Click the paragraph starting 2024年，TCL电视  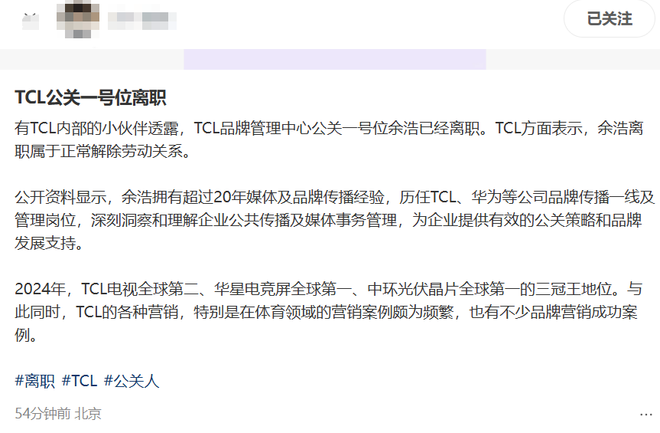(328, 312)
